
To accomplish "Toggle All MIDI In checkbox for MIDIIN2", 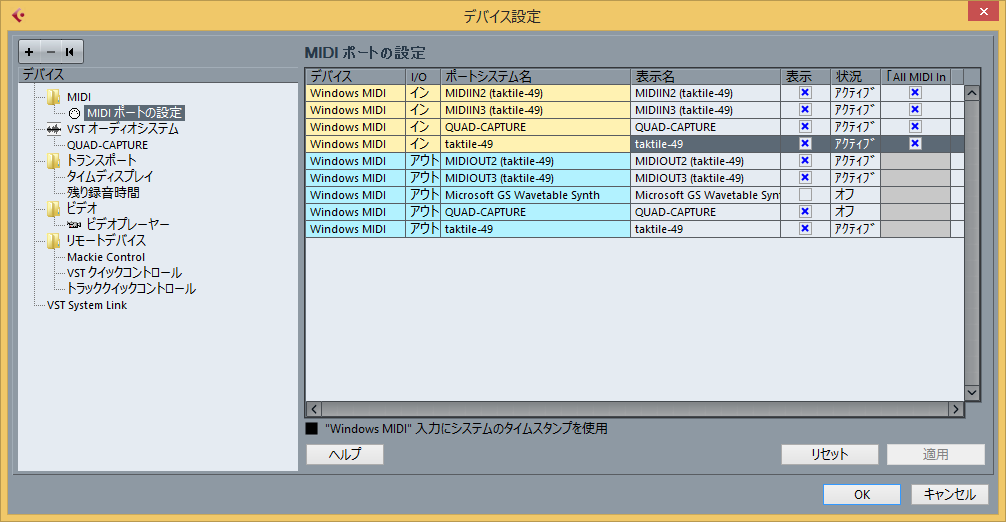I will point(916,93).
